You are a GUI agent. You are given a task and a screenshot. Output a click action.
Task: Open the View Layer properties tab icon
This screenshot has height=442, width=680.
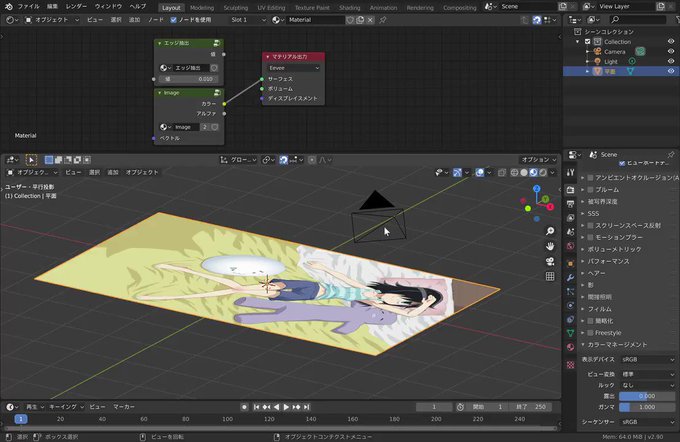click(570, 218)
